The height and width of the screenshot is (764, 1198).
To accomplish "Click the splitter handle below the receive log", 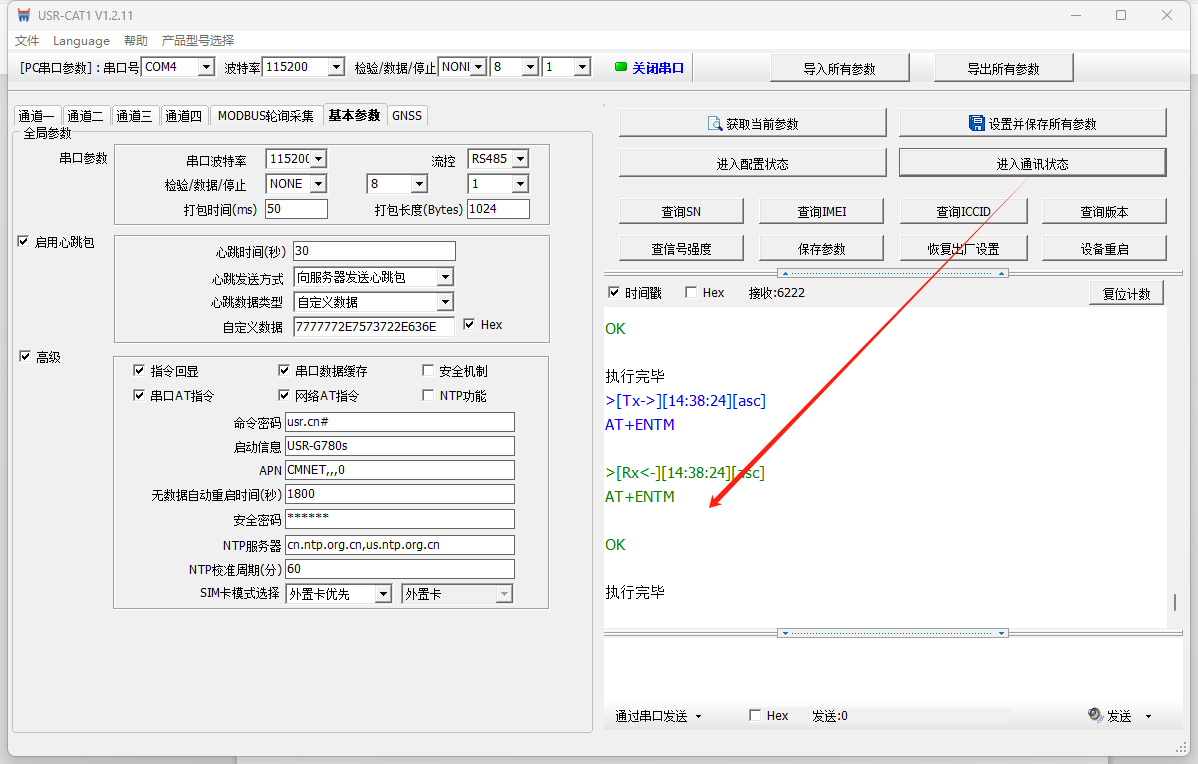I will click(x=892, y=633).
